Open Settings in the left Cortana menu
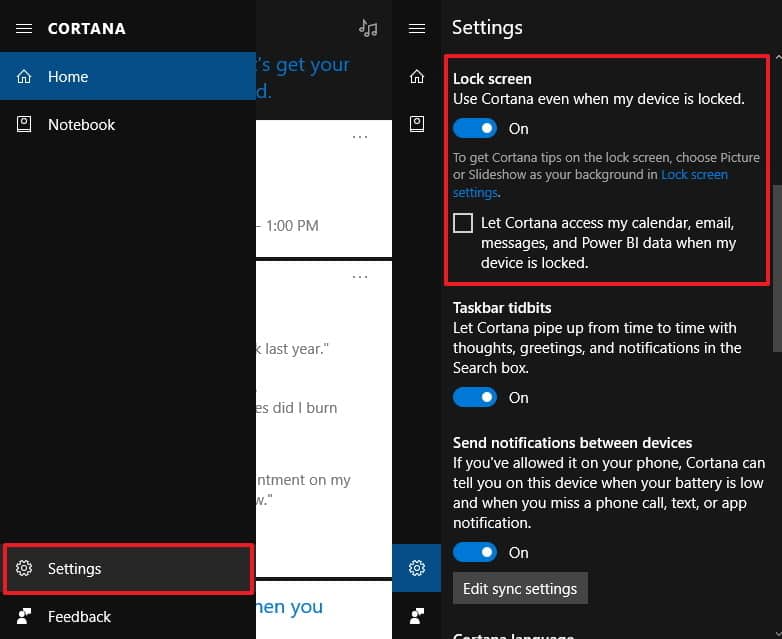 [128, 568]
